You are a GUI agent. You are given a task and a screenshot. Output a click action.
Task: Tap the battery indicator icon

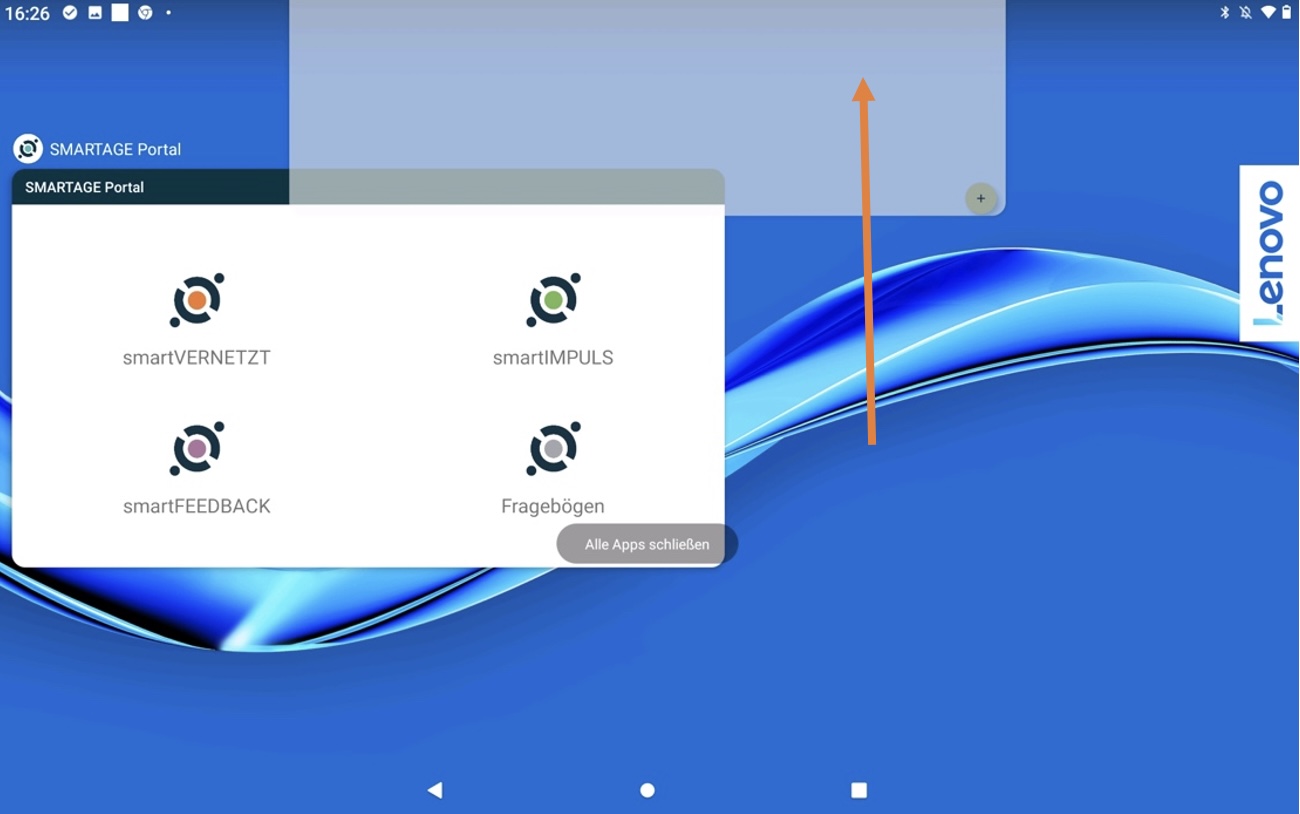tap(1287, 12)
